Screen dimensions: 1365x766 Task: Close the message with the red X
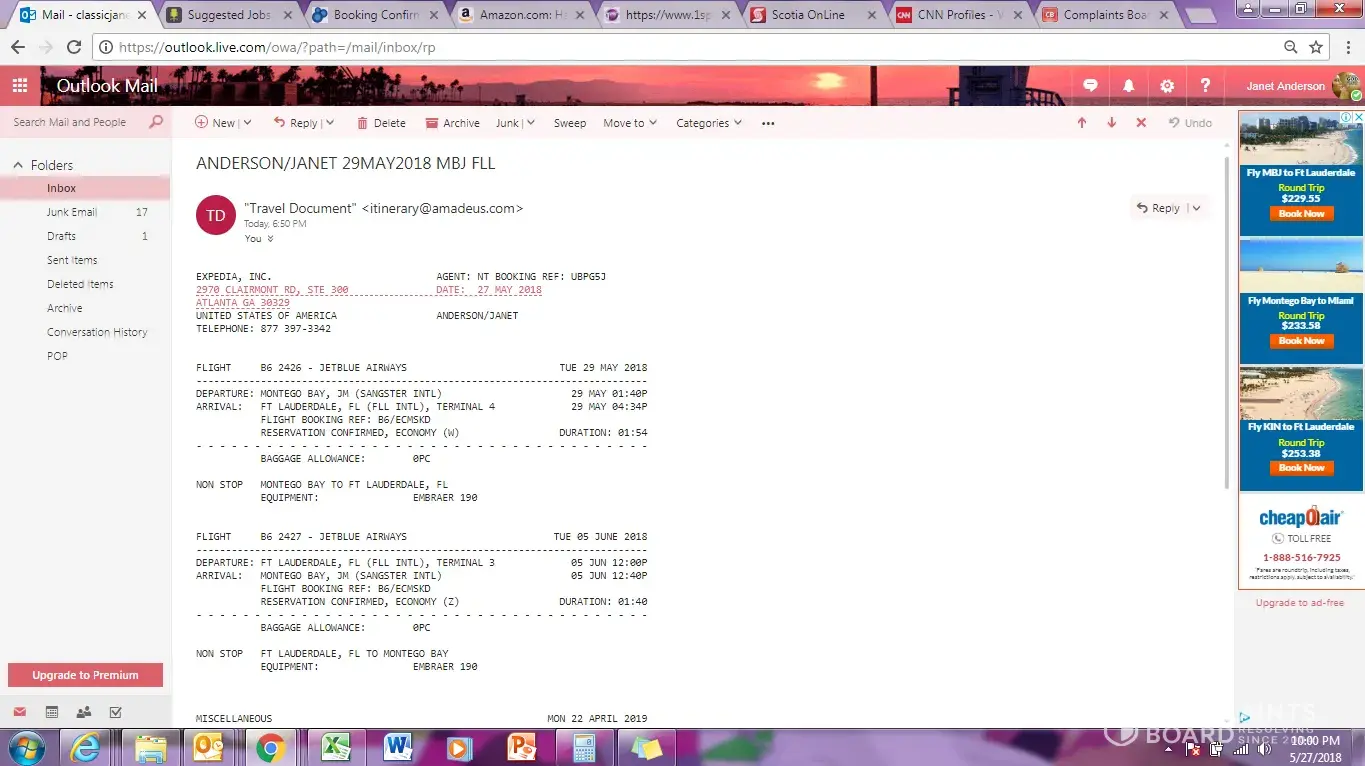click(1141, 123)
